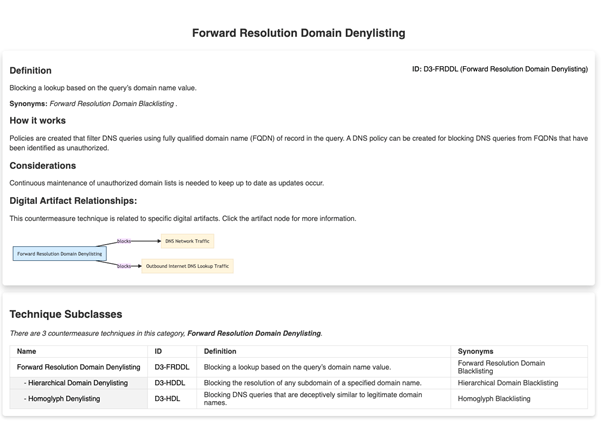
Task: Click the Definition column header
Action: coord(221,351)
